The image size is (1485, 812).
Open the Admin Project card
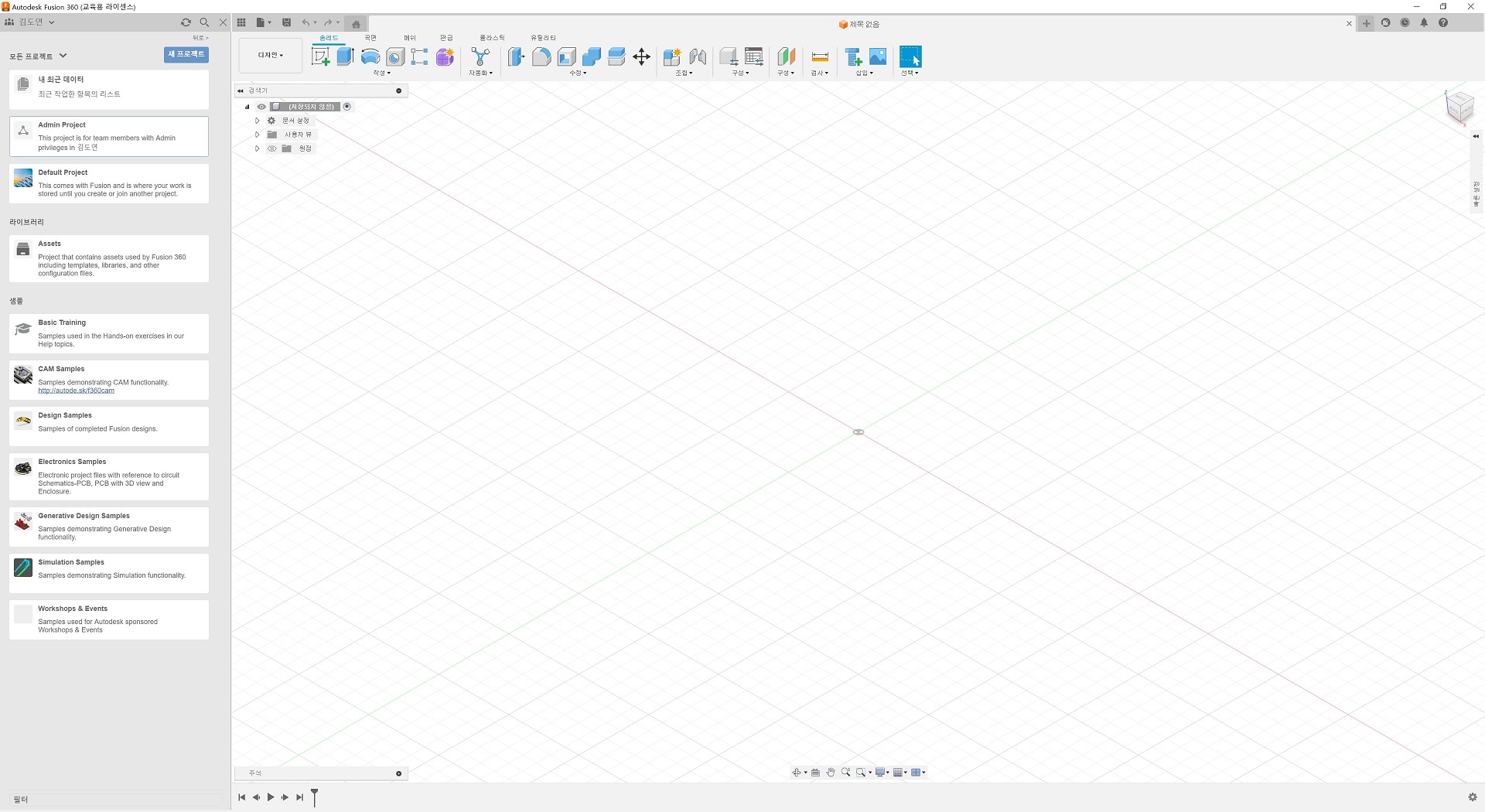pos(109,136)
